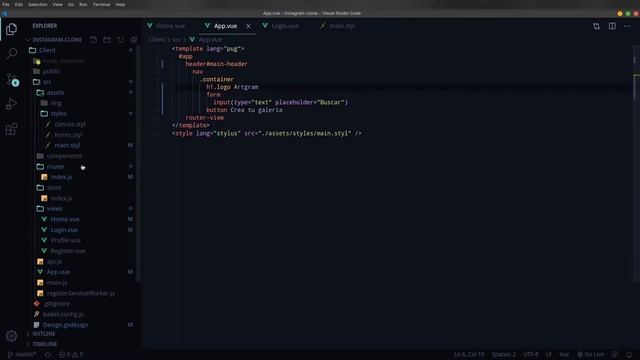Viewport: 640px width, 360px height.
Task: Open the Run and Debug view
Action: pyautogui.click(x=11, y=104)
